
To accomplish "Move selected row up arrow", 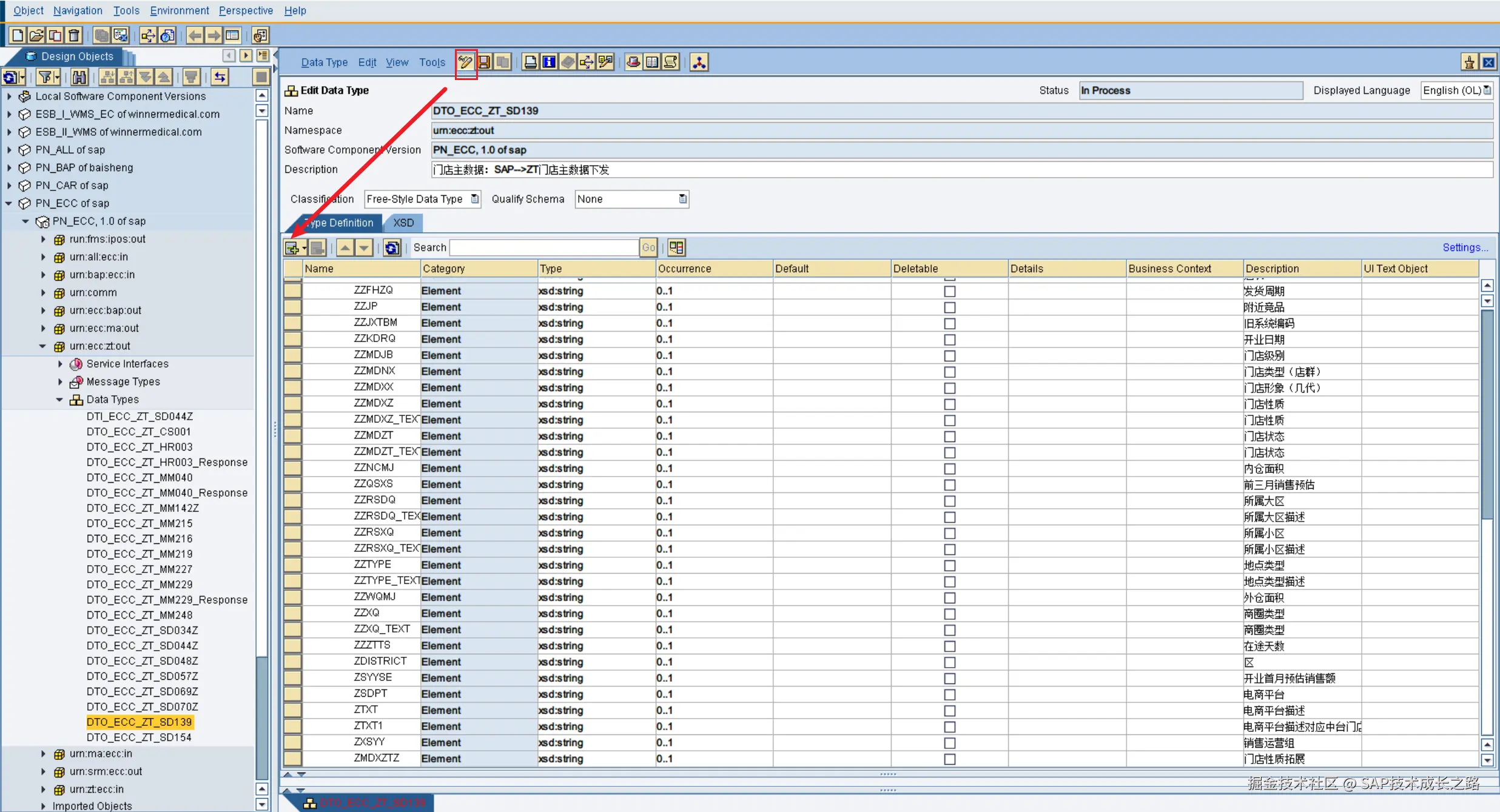I will (x=345, y=247).
